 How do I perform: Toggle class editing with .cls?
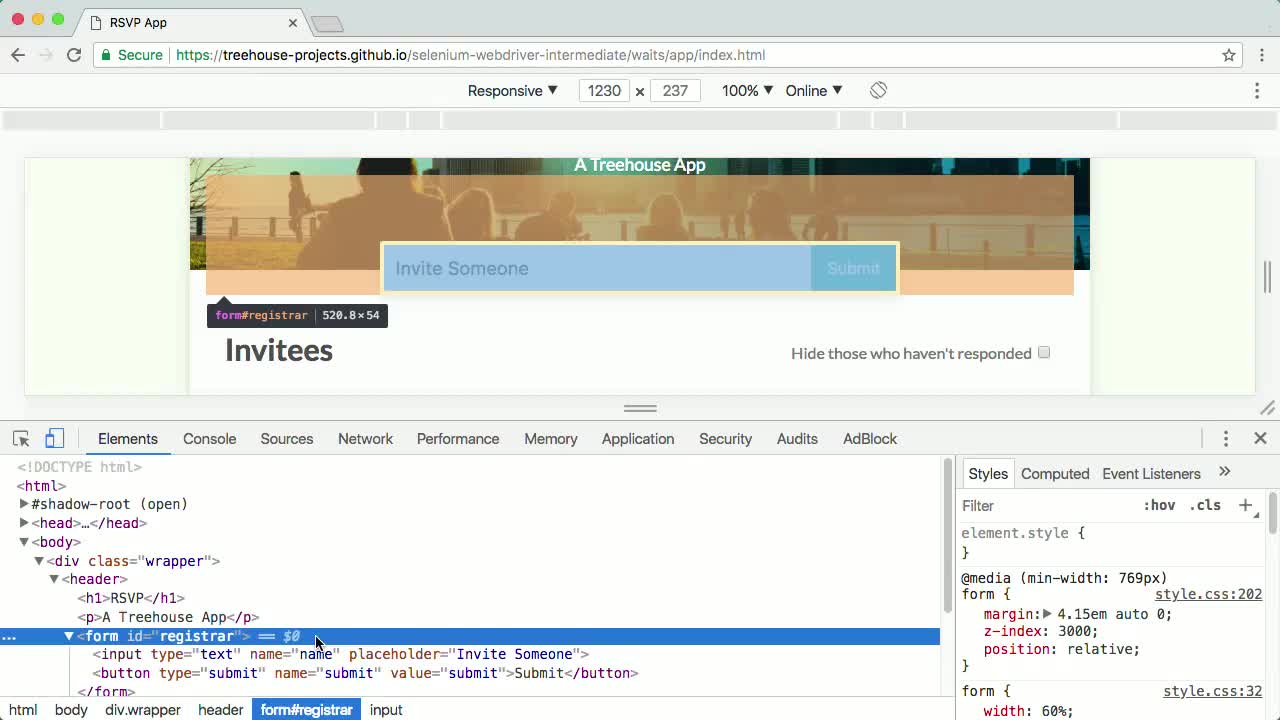click(1206, 505)
